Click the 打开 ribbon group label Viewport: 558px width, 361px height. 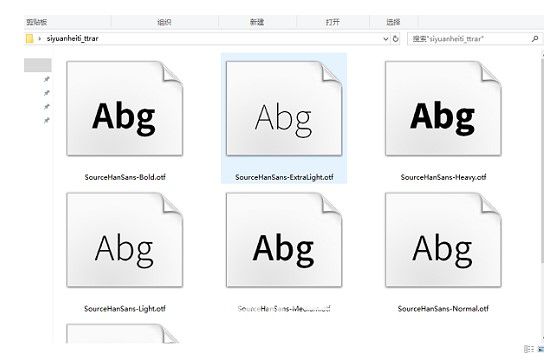coord(332,22)
